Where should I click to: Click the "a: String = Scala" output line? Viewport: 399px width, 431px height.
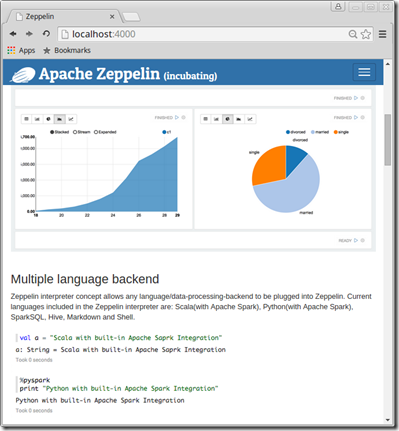(121, 350)
